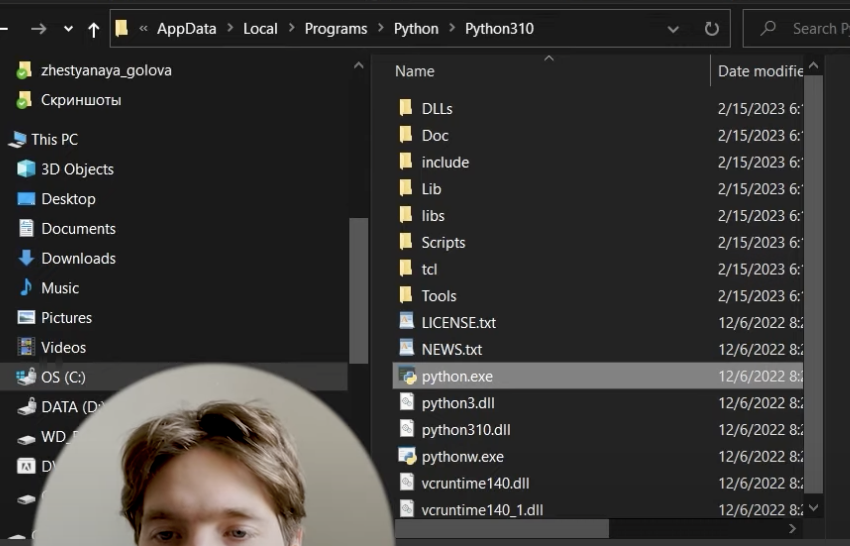This screenshot has height=546, width=850.
Task: Select OS (C:) drive in sidebar
Action: [x=173, y=377]
